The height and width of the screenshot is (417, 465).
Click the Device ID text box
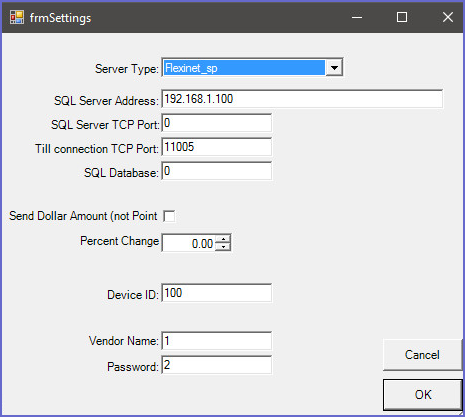point(217,293)
